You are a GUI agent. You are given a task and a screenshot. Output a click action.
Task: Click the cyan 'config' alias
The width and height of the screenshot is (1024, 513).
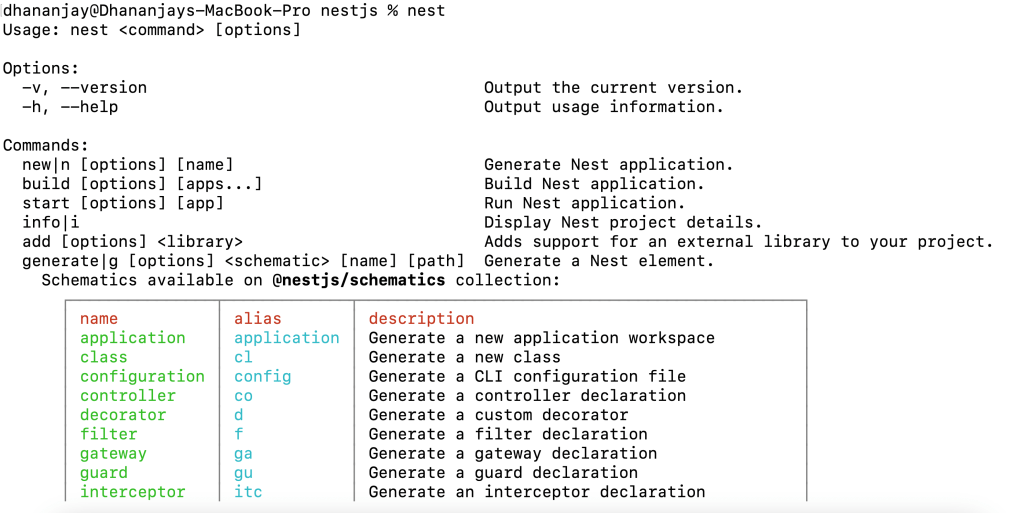(x=262, y=376)
